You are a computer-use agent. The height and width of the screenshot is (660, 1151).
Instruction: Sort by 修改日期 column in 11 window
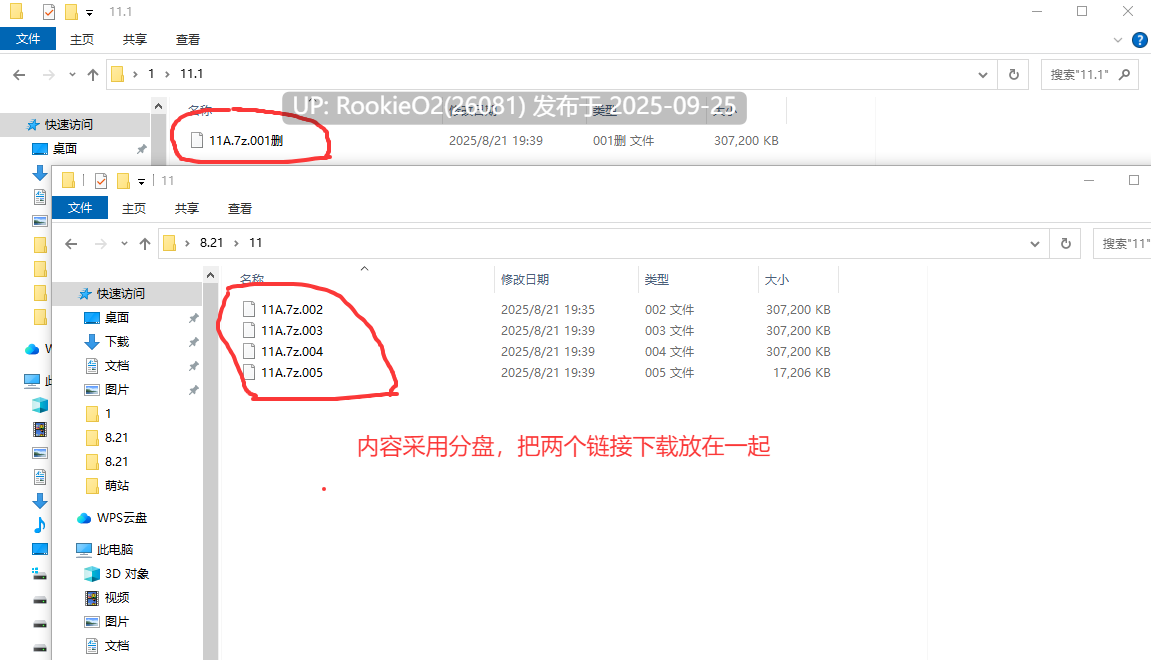[525, 280]
